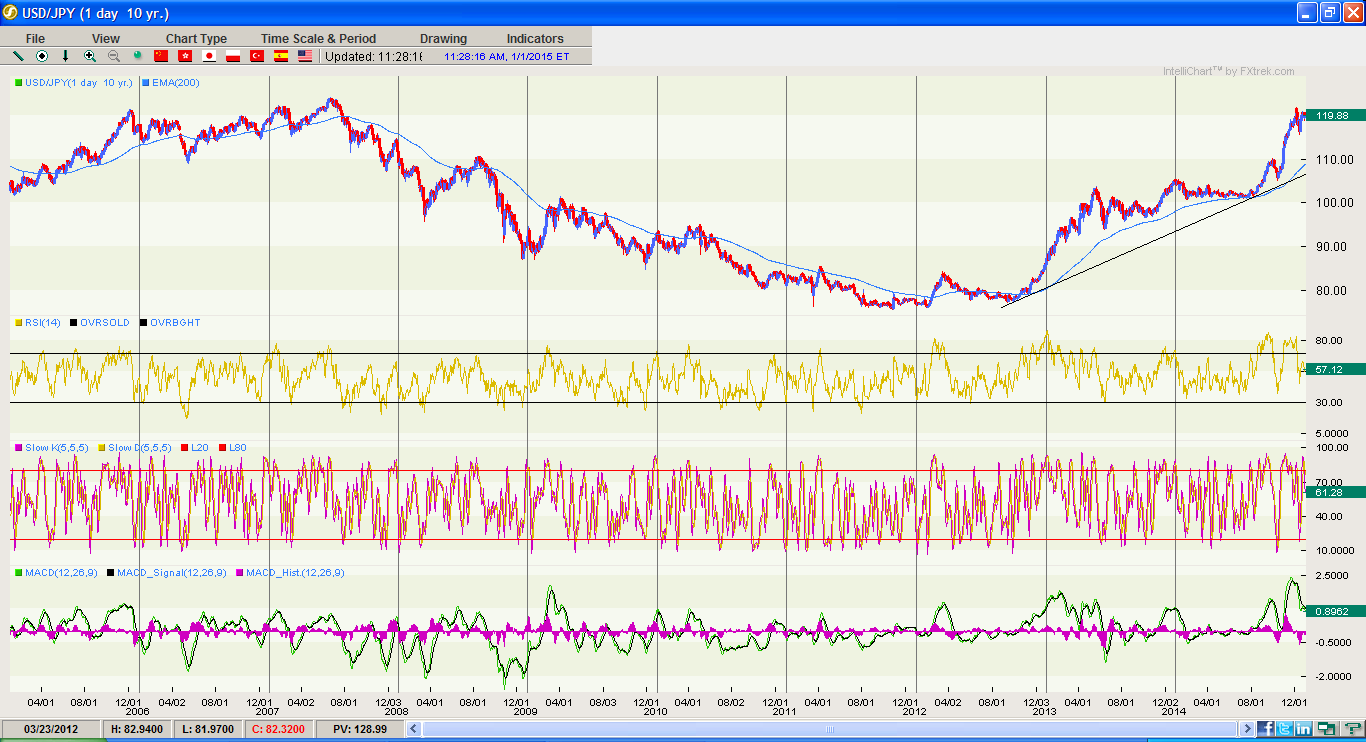Select the Spanish flag language icon

[281, 56]
